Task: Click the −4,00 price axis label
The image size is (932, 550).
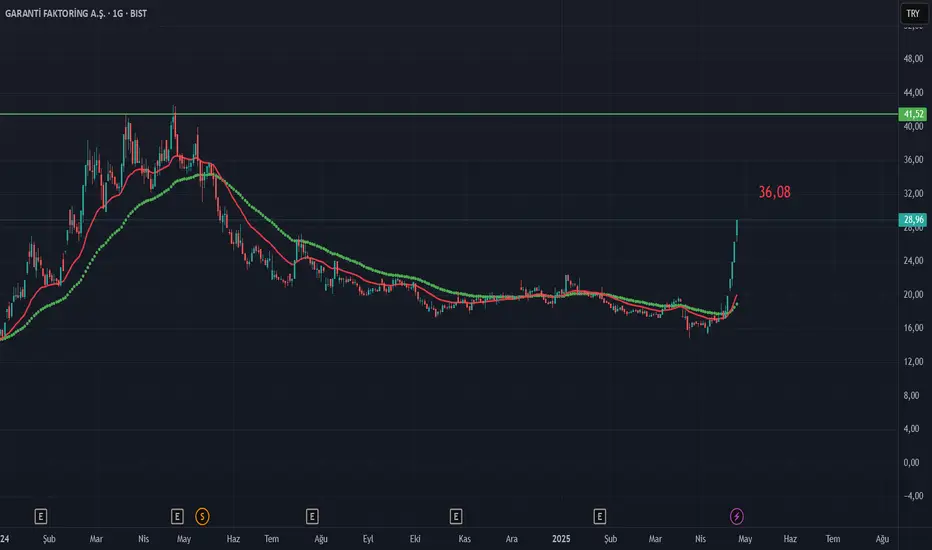Action: click(913, 496)
